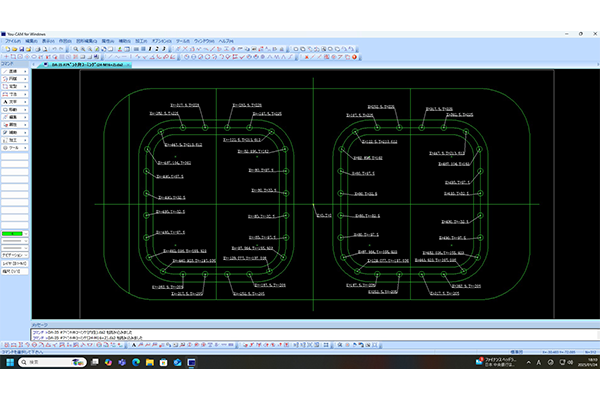Open the ウィンドウ menu
This screenshot has width=600, height=400.
click(x=204, y=41)
